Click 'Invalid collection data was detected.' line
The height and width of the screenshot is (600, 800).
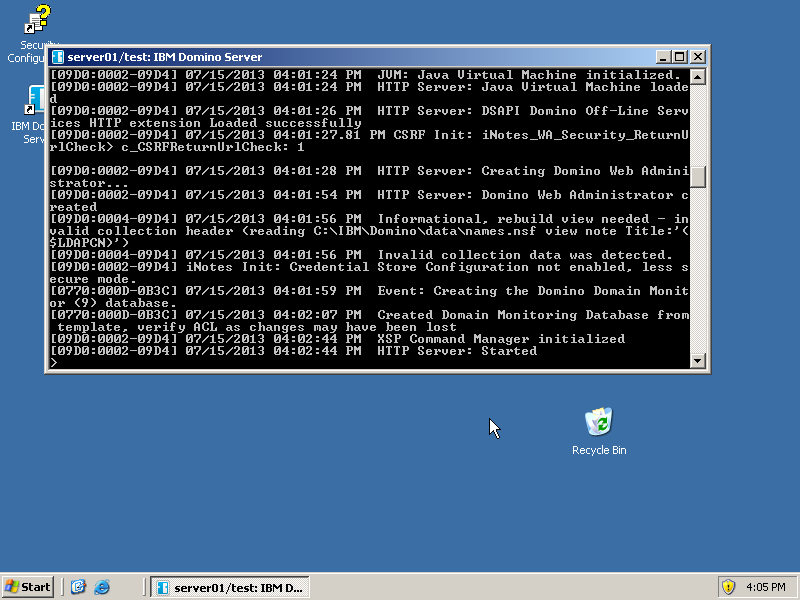point(361,255)
